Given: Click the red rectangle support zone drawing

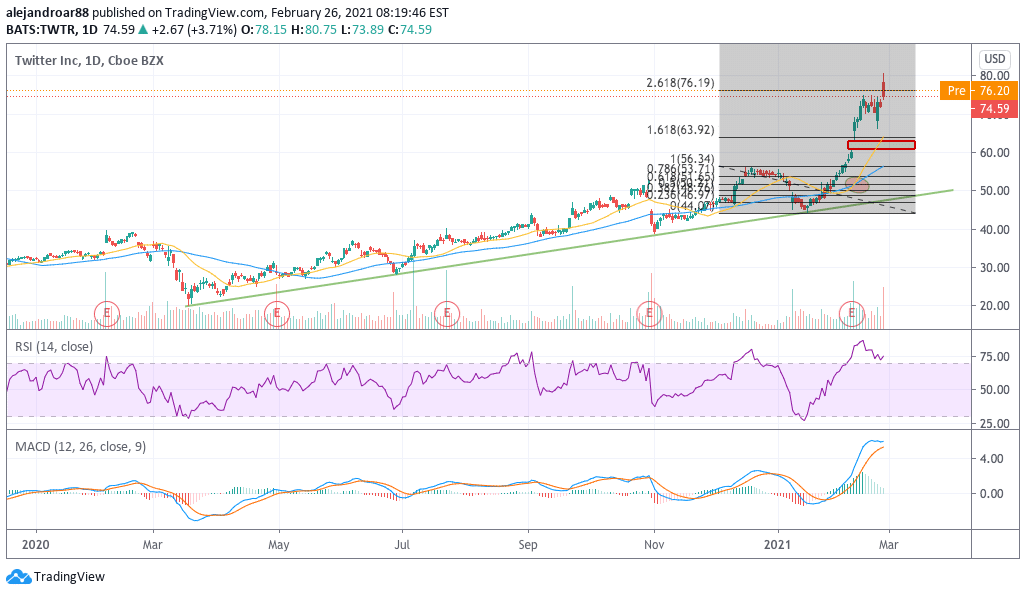Looking at the screenshot, I should click(x=881, y=145).
